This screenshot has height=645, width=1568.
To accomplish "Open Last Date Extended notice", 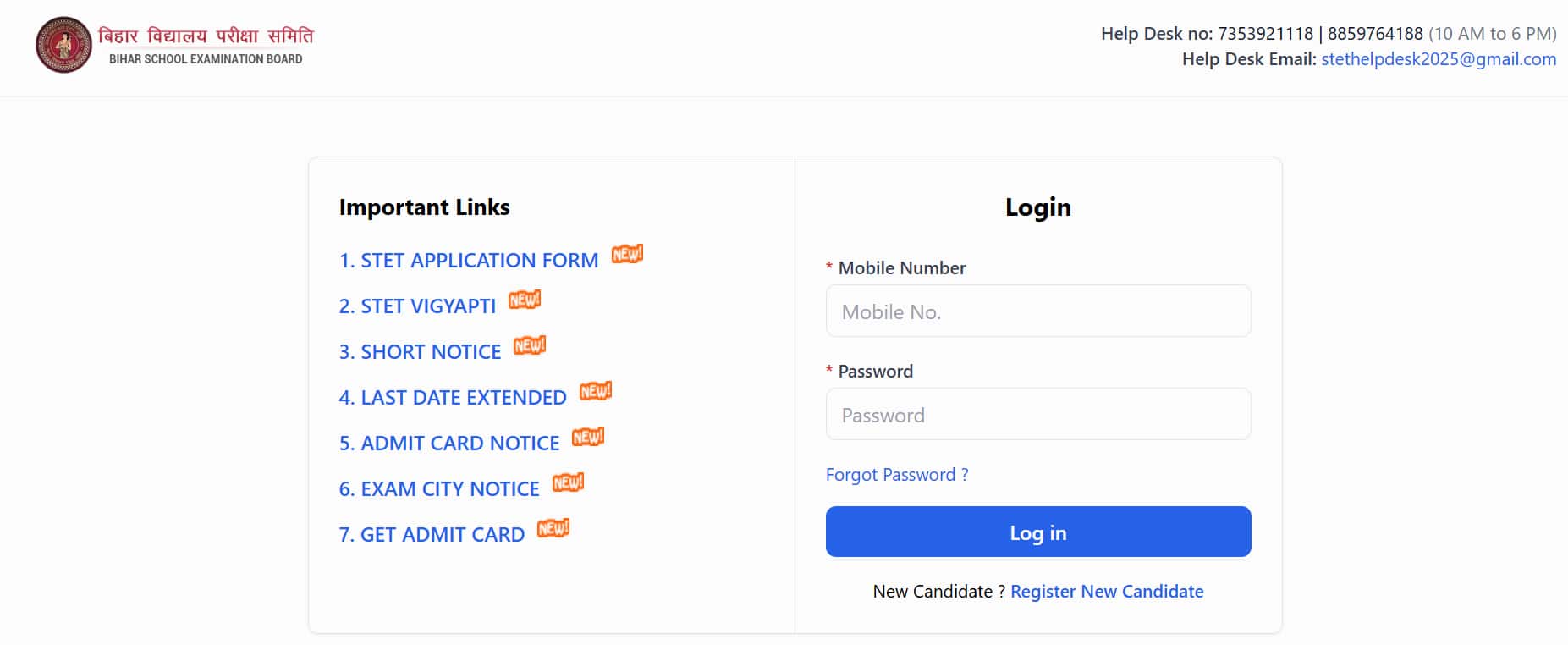I will coord(453,398).
